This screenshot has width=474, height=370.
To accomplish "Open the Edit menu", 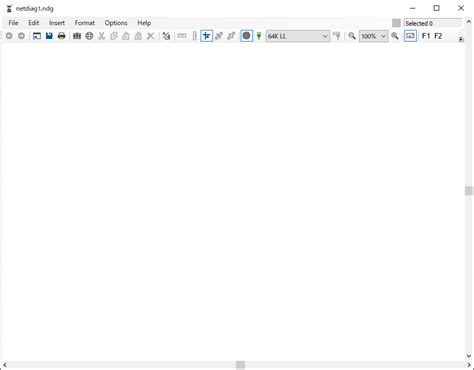I will (x=33, y=23).
